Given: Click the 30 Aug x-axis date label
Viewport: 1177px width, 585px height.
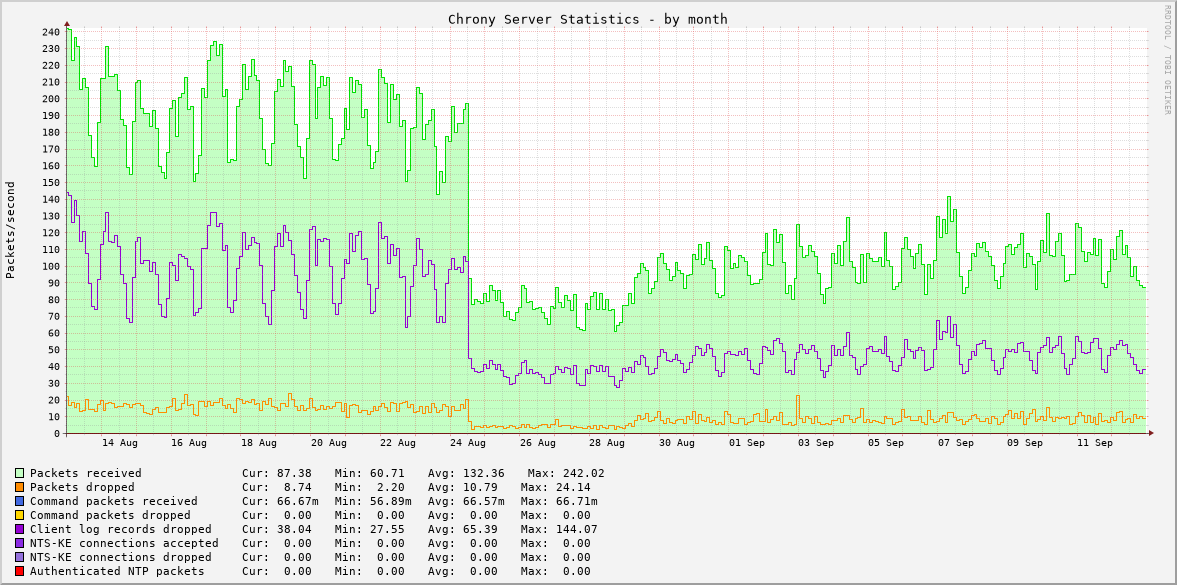Looking at the screenshot, I should coord(676,443).
